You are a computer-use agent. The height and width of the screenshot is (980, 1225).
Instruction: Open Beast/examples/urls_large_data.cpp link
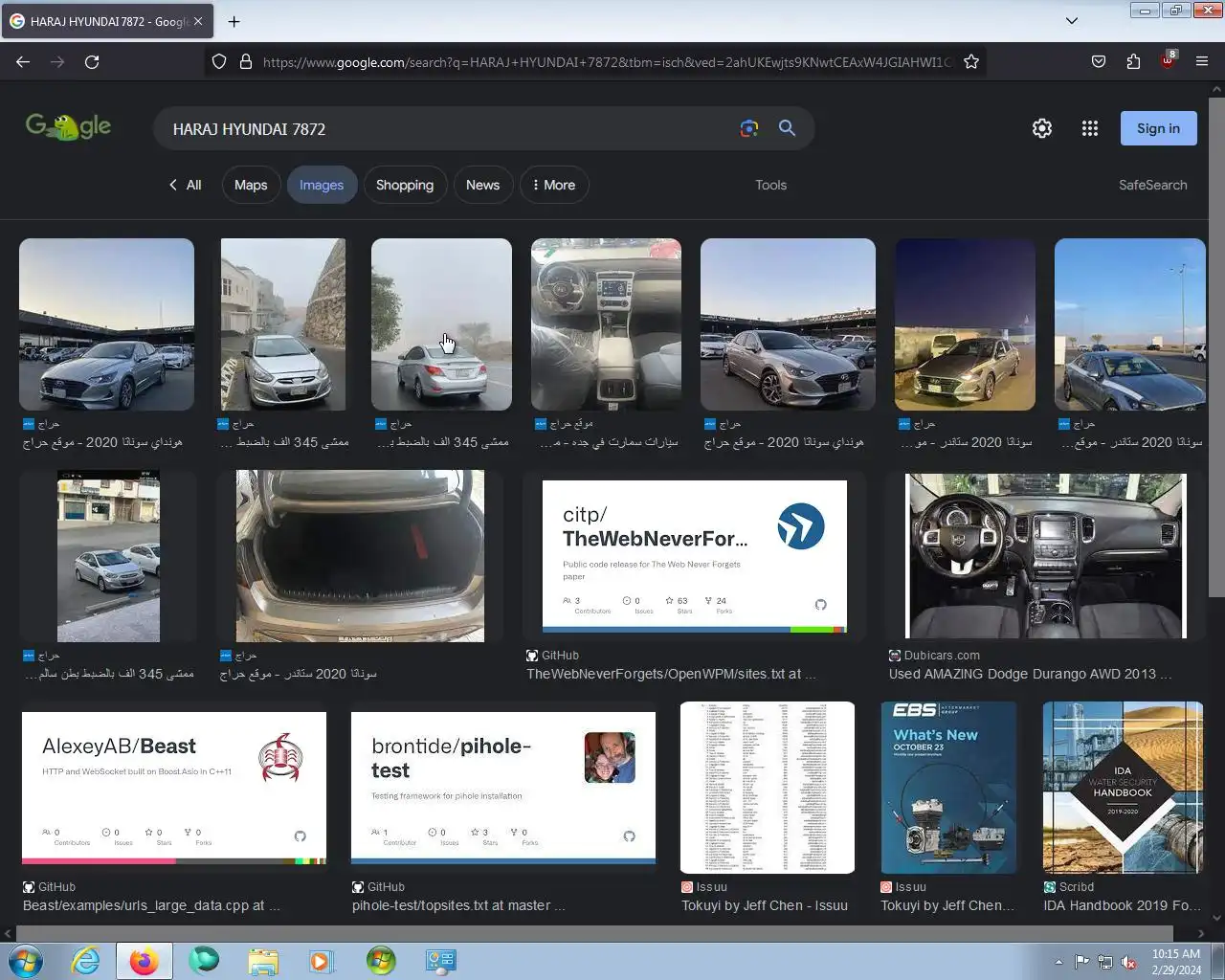point(151,905)
